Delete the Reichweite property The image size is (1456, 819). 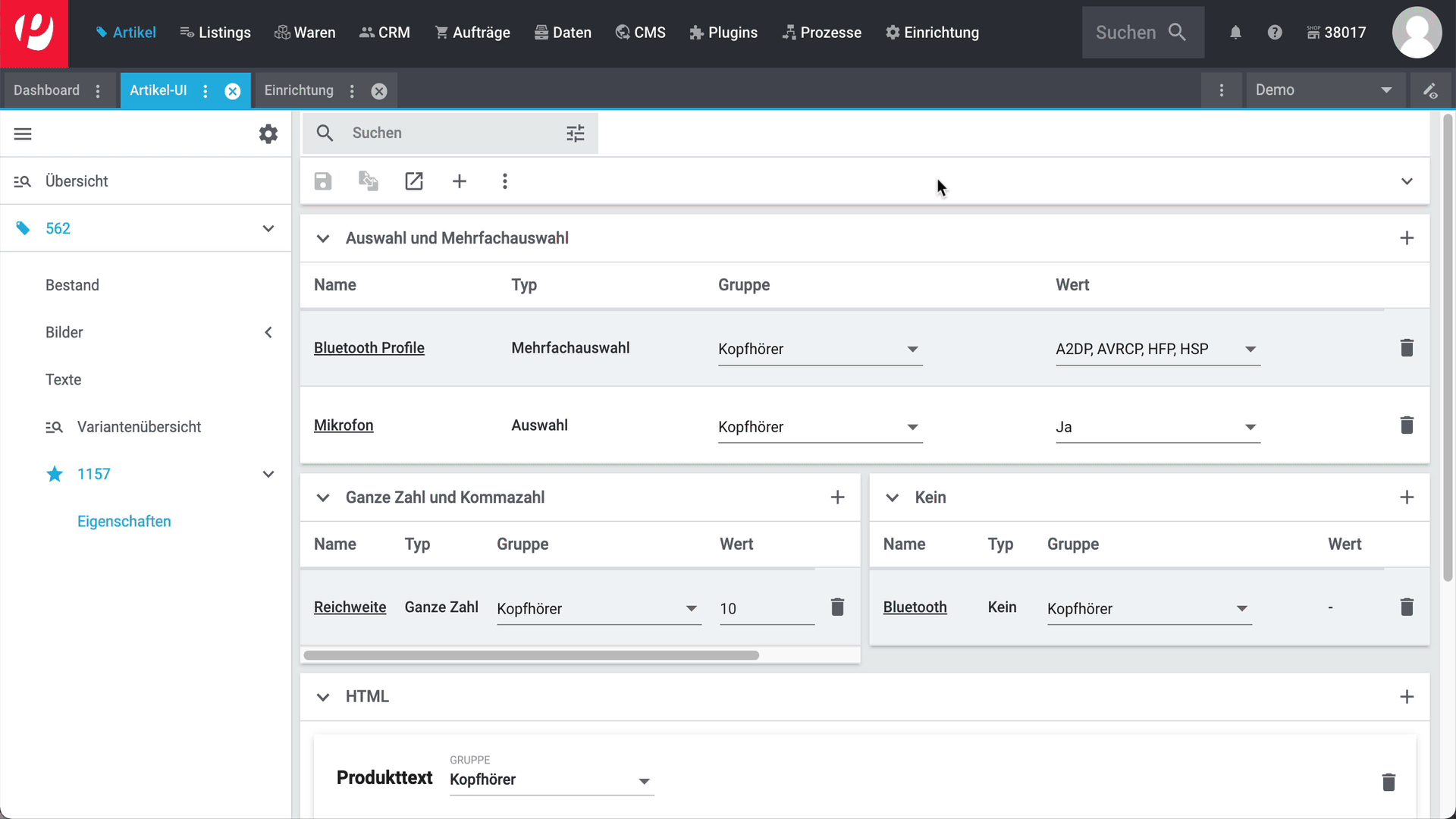point(837,607)
